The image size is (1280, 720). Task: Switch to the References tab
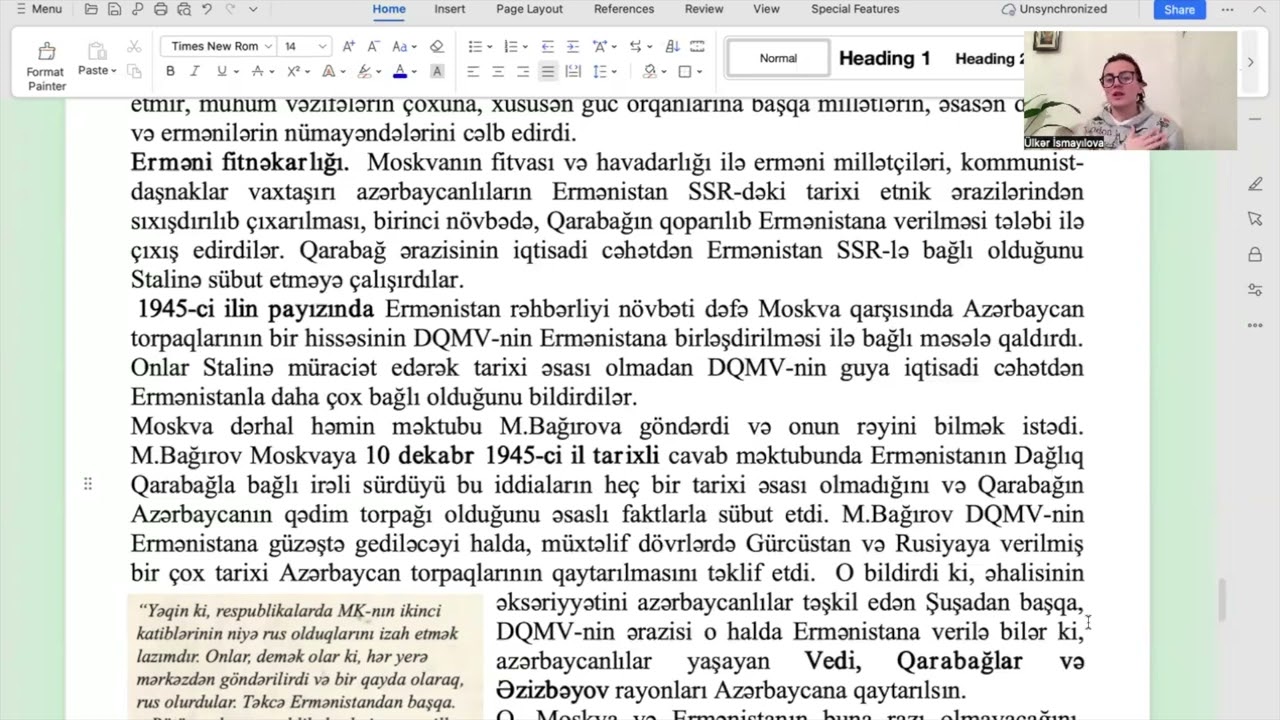[x=625, y=9]
